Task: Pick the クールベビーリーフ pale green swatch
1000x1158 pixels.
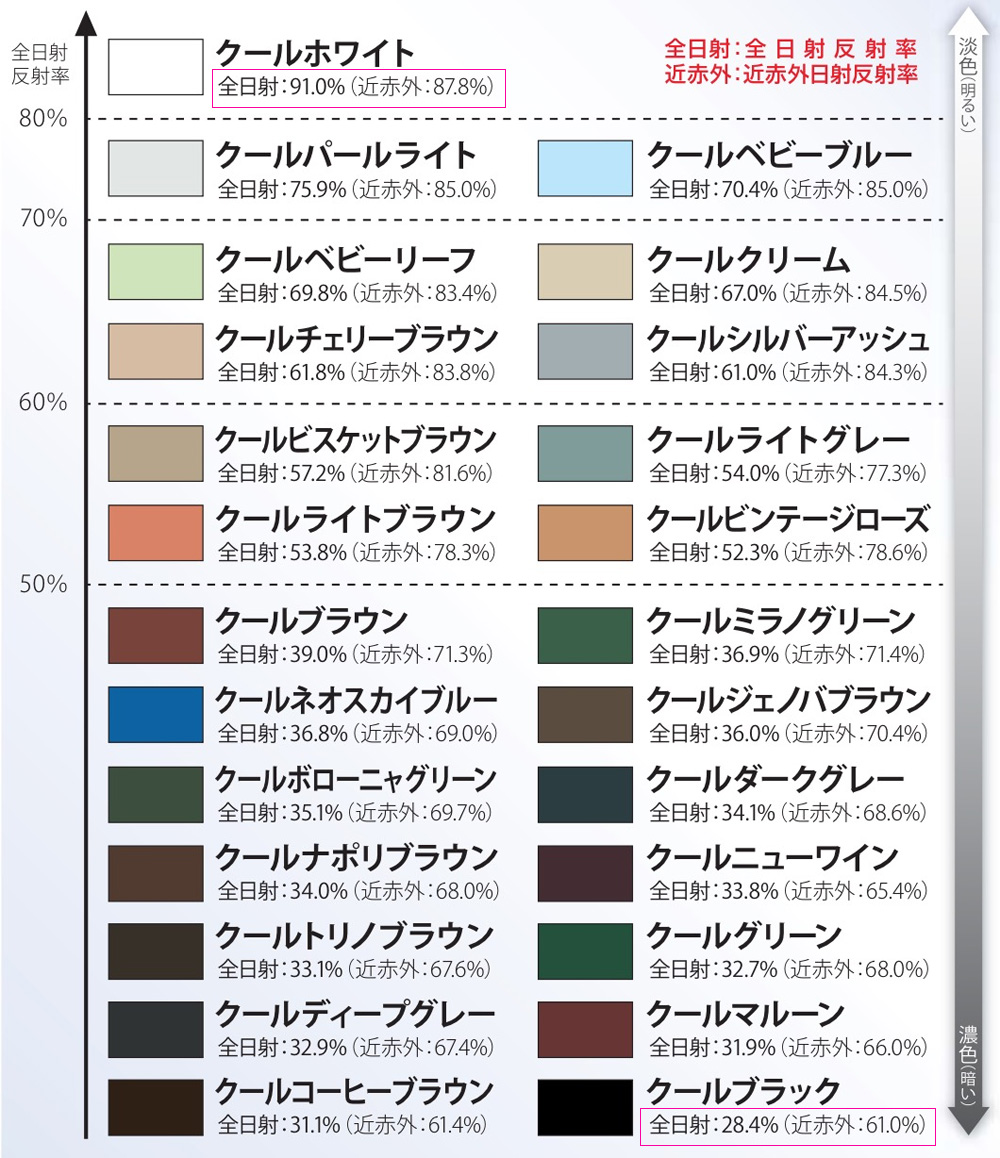Action: (155, 271)
